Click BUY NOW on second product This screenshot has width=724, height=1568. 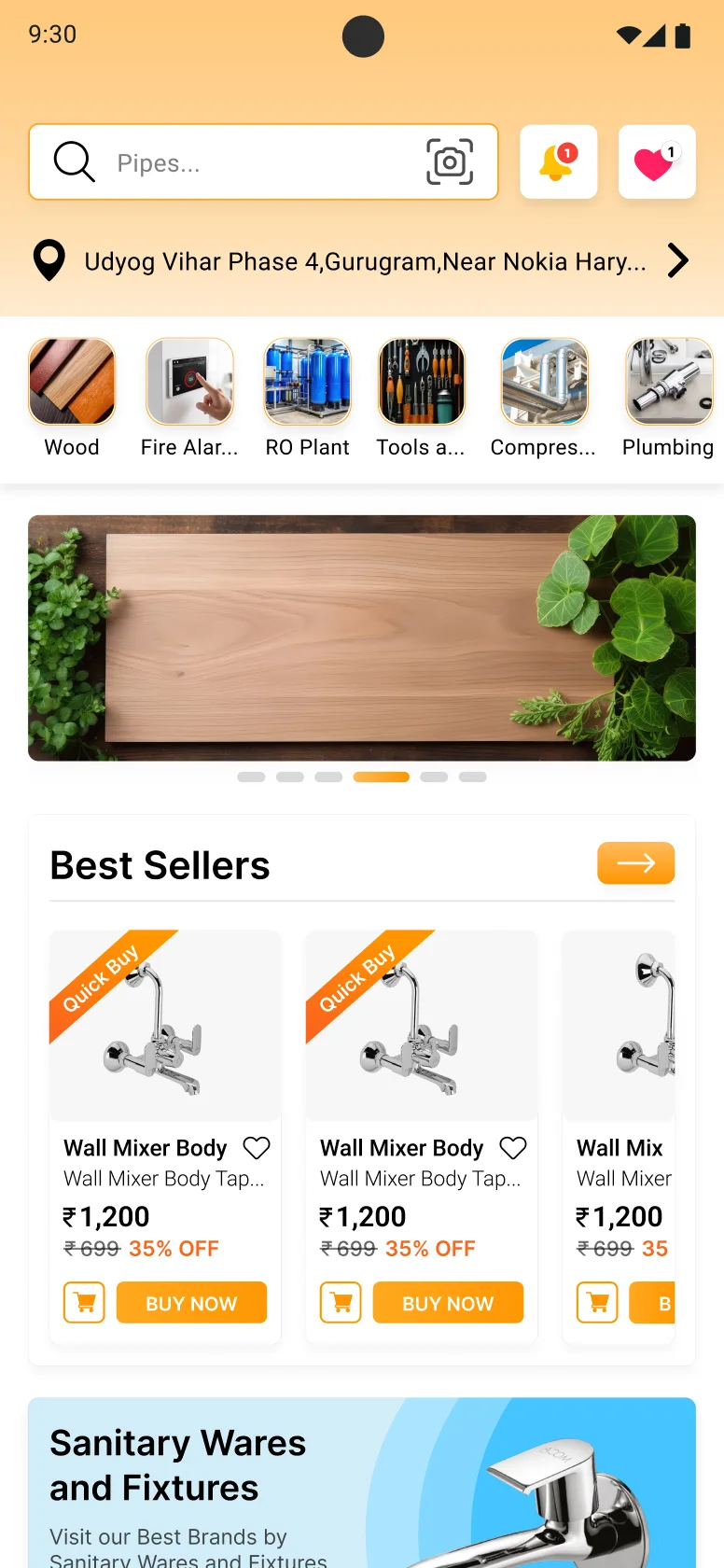click(x=448, y=1302)
